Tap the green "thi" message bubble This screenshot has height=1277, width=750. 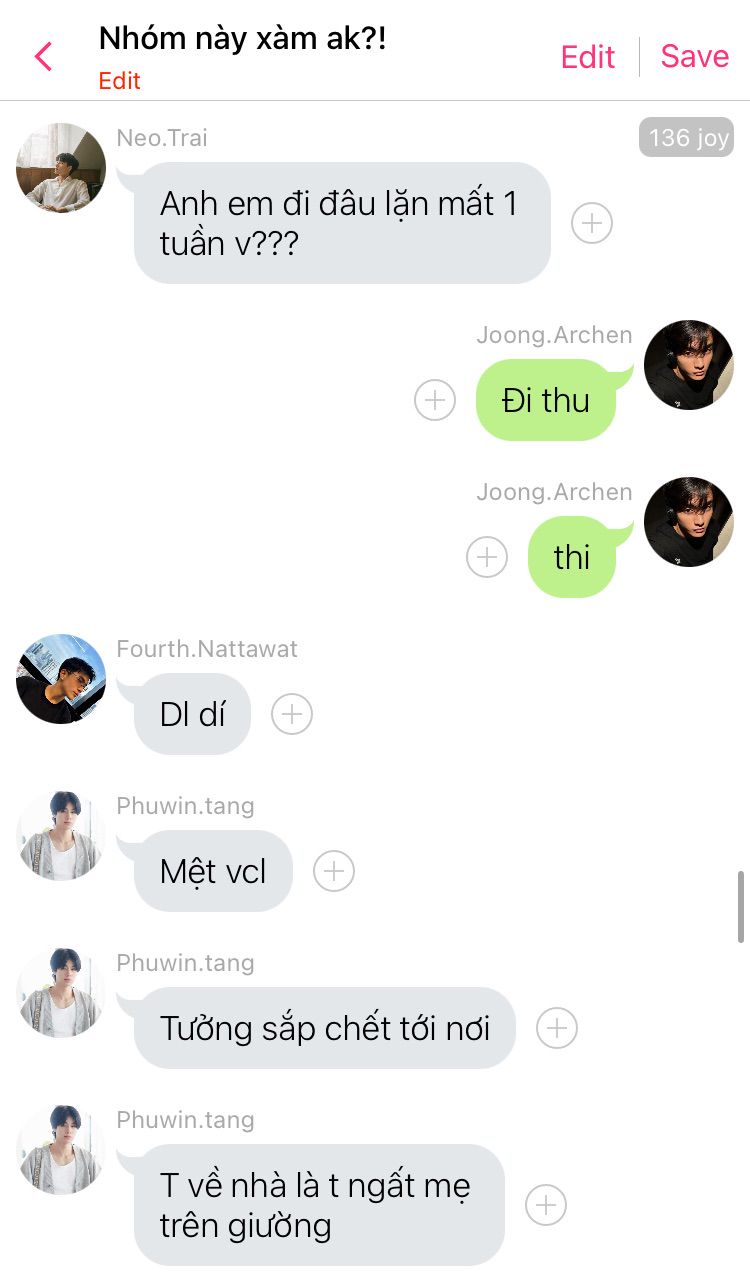tap(572, 557)
